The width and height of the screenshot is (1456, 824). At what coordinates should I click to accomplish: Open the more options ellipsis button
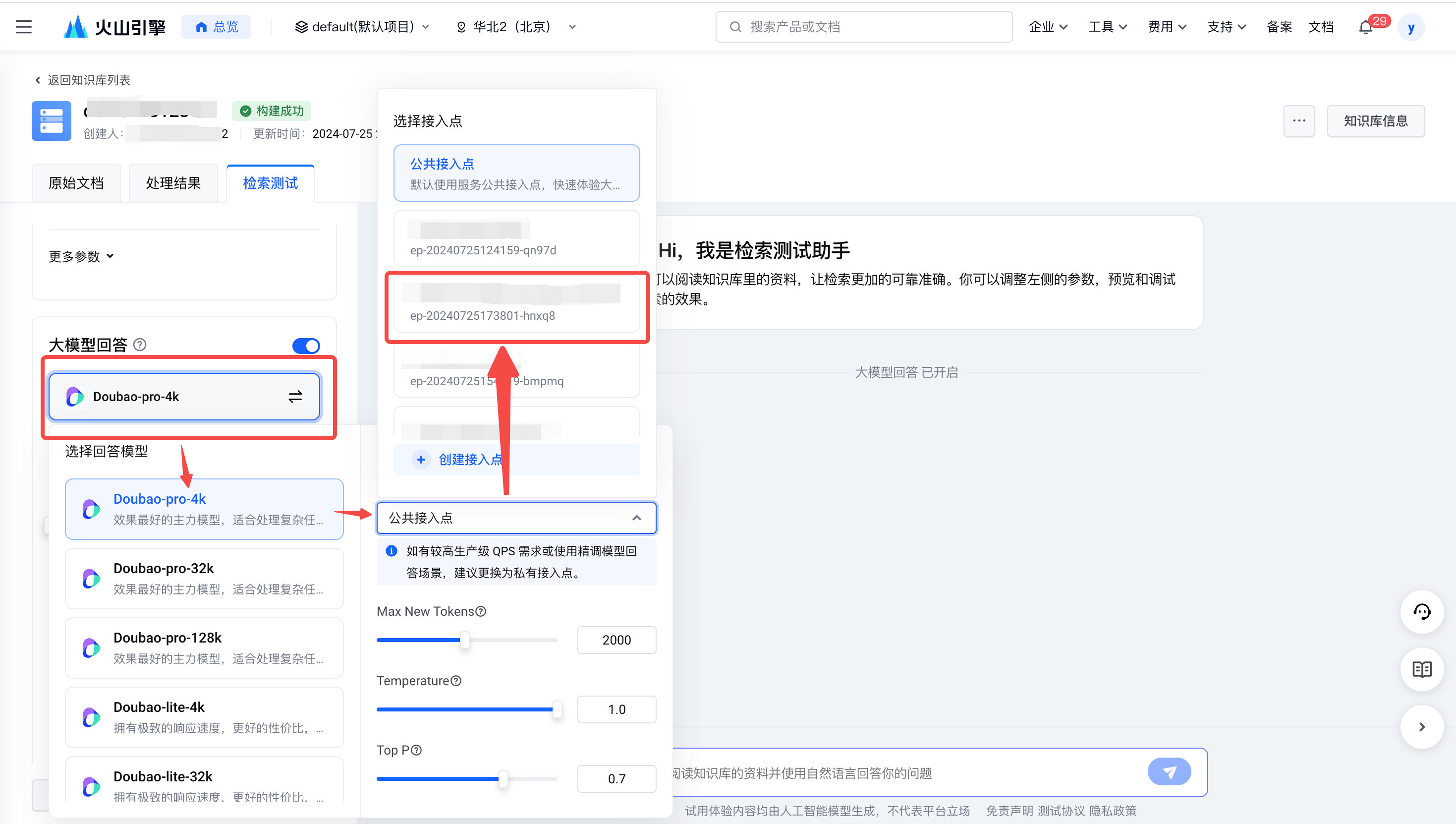(x=1299, y=120)
